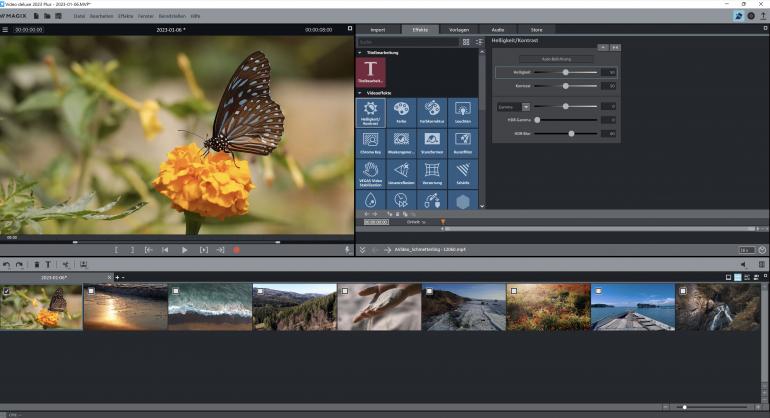This screenshot has width=770, height=418.
Task: Tick the checkbox on the sunset beach clip
Action: pos(90,291)
